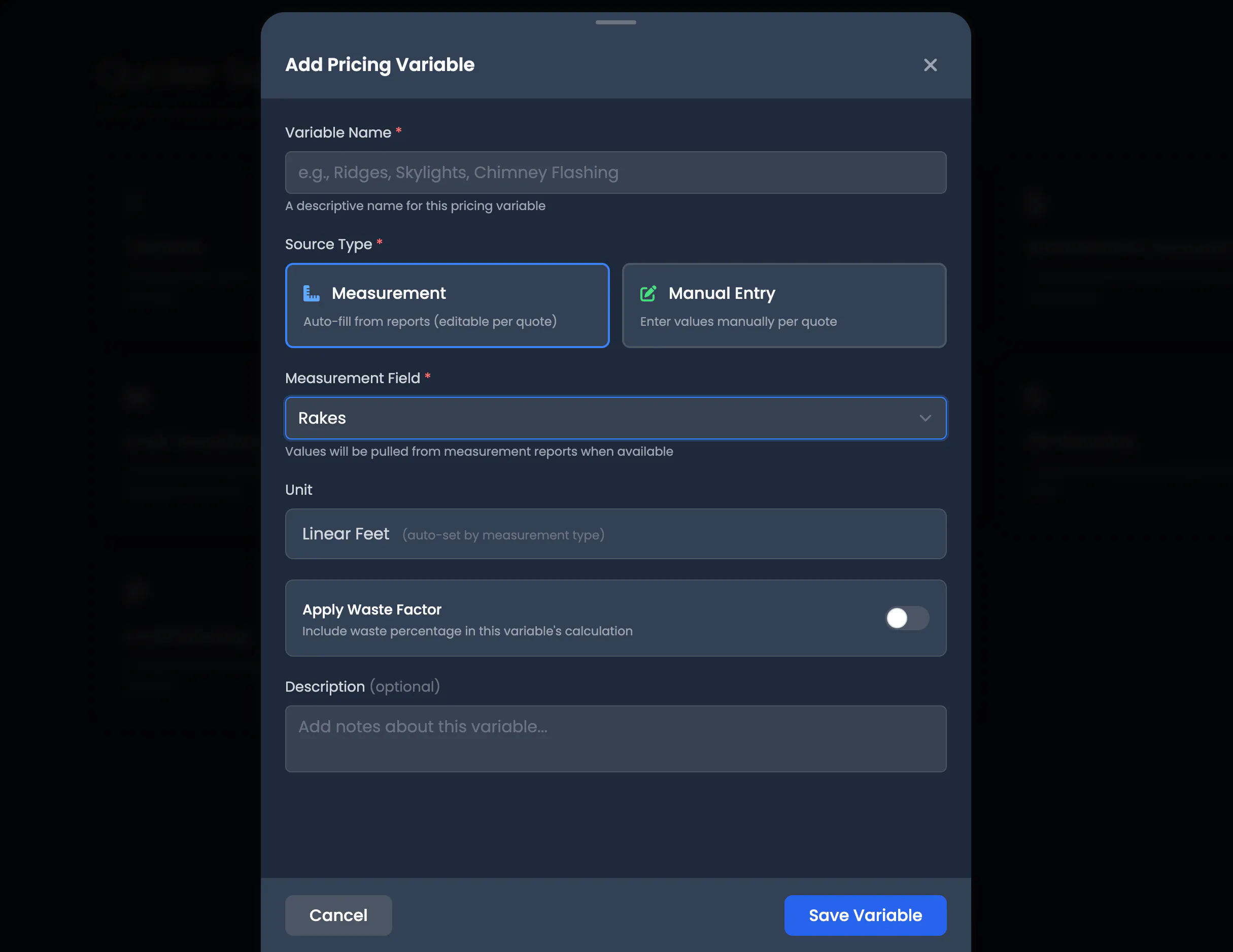Click the drag handle at top of dialog
This screenshot has width=1233, height=952.
tap(615, 22)
